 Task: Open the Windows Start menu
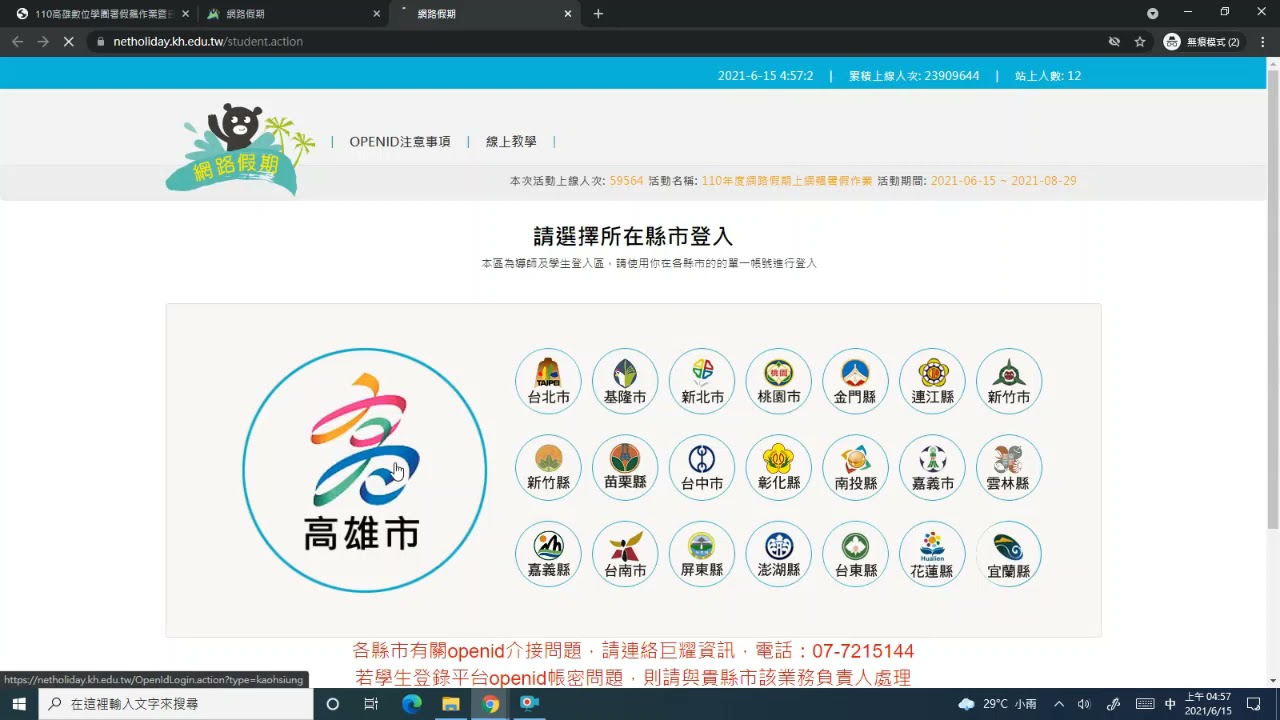19,704
